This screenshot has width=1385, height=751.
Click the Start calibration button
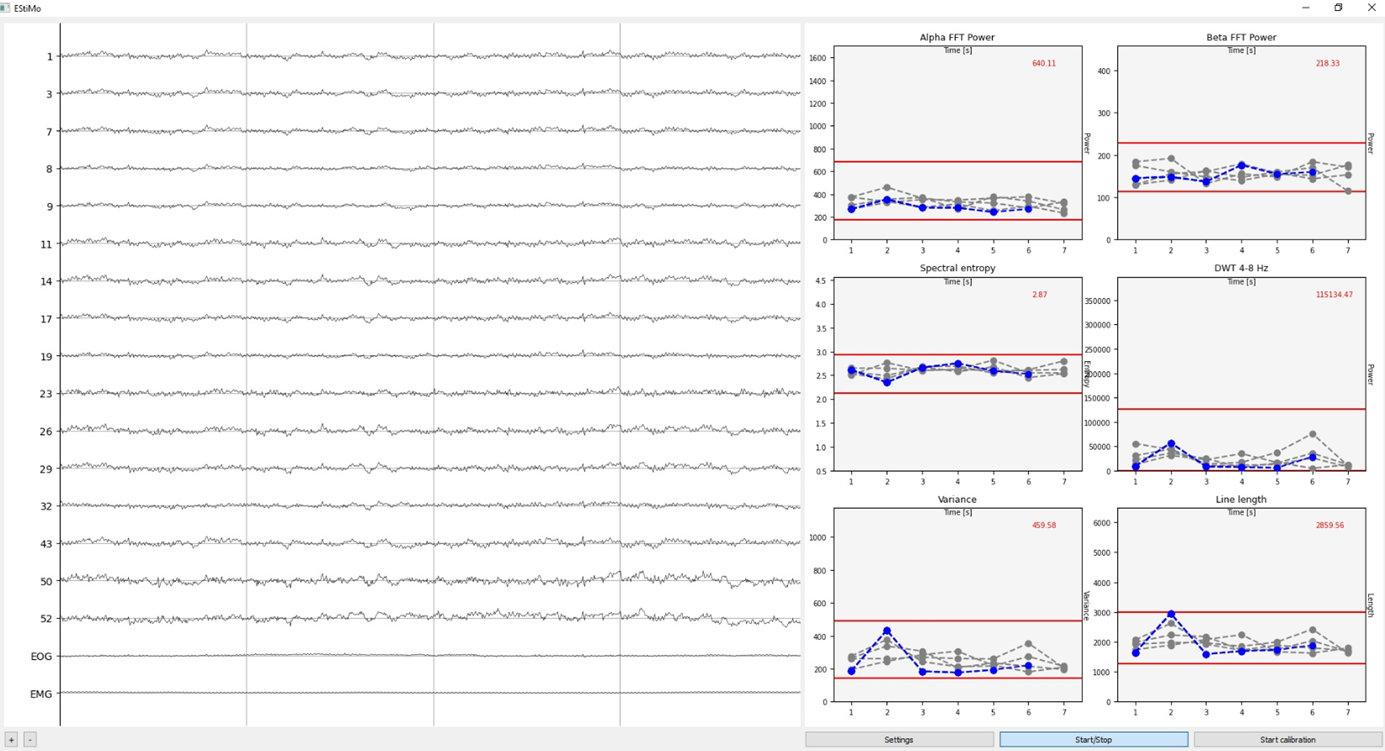point(1287,740)
